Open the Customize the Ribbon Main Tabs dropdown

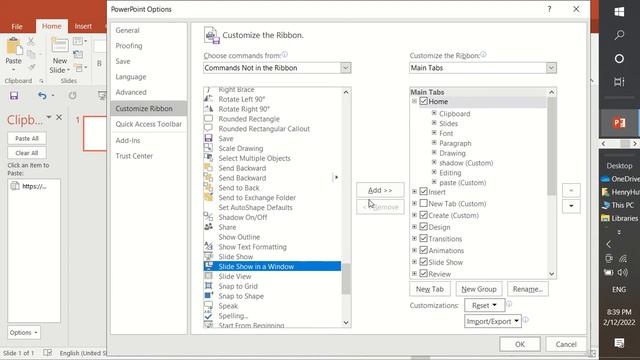551,68
